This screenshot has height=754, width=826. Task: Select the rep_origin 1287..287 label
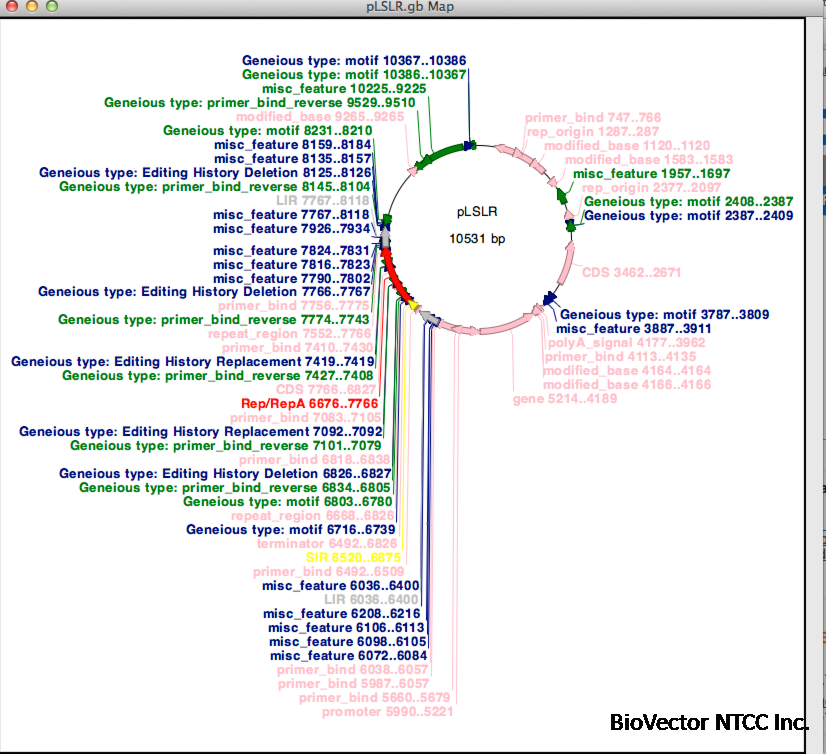click(593, 132)
